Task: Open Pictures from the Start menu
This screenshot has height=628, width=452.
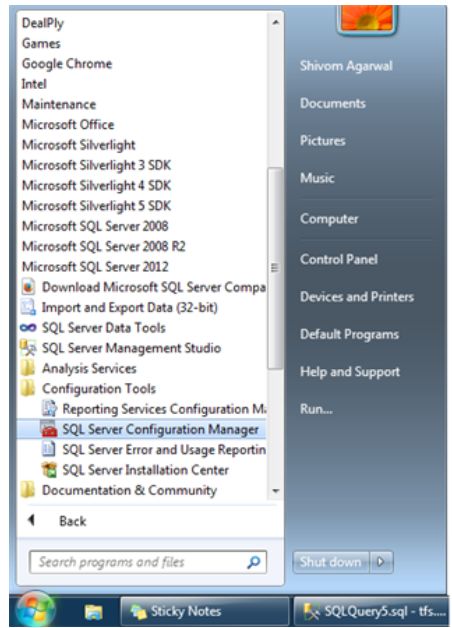Action: click(x=323, y=141)
